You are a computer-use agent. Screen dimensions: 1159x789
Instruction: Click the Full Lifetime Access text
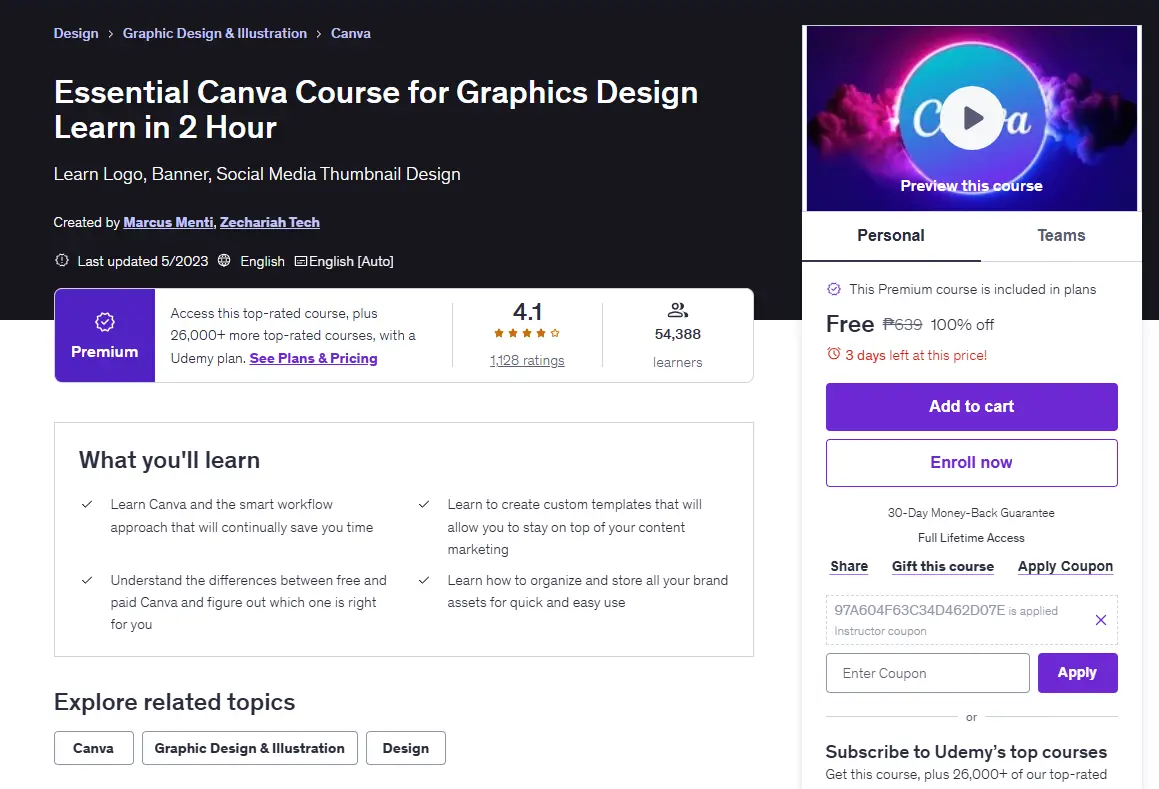coord(971,538)
